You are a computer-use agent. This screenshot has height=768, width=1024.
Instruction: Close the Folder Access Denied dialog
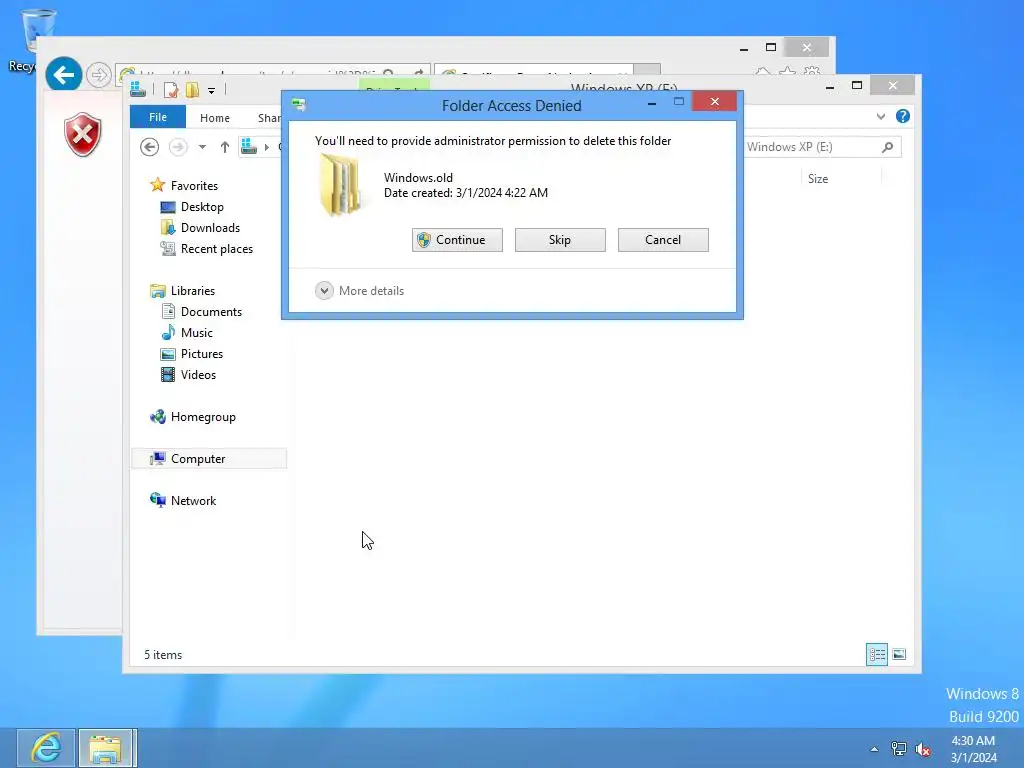click(714, 101)
